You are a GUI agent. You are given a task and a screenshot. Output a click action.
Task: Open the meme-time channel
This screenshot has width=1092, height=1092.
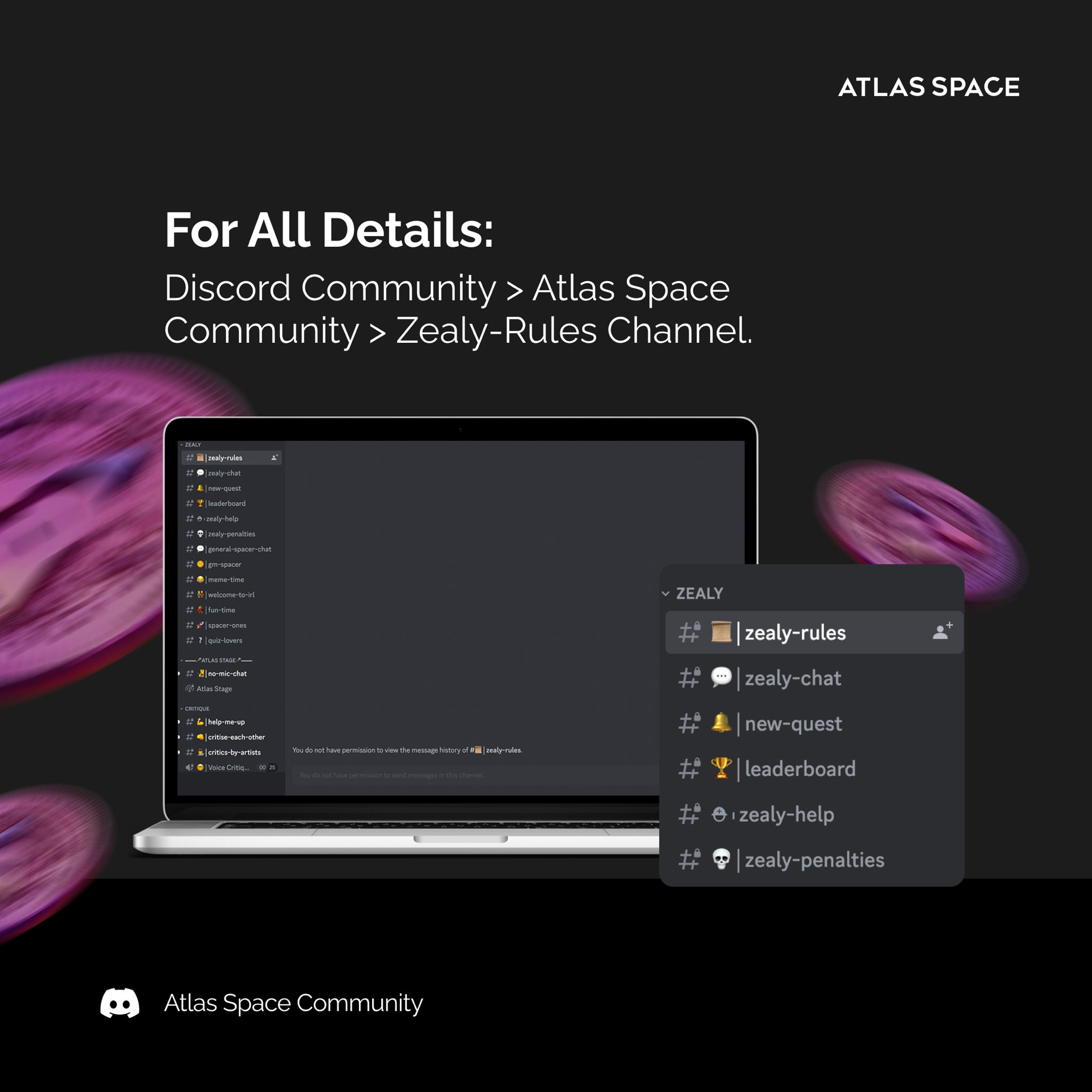(x=226, y=580)
